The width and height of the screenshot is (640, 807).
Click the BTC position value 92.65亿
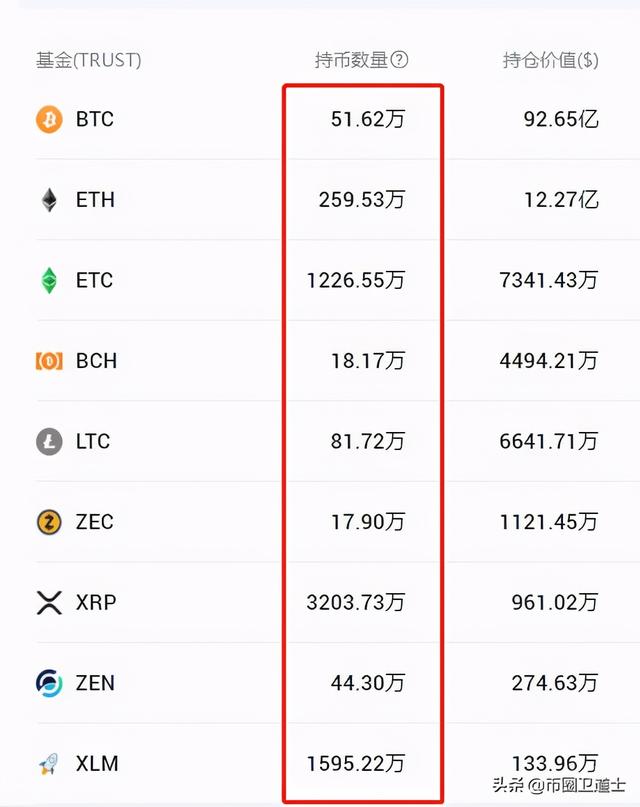coord(561,120)
